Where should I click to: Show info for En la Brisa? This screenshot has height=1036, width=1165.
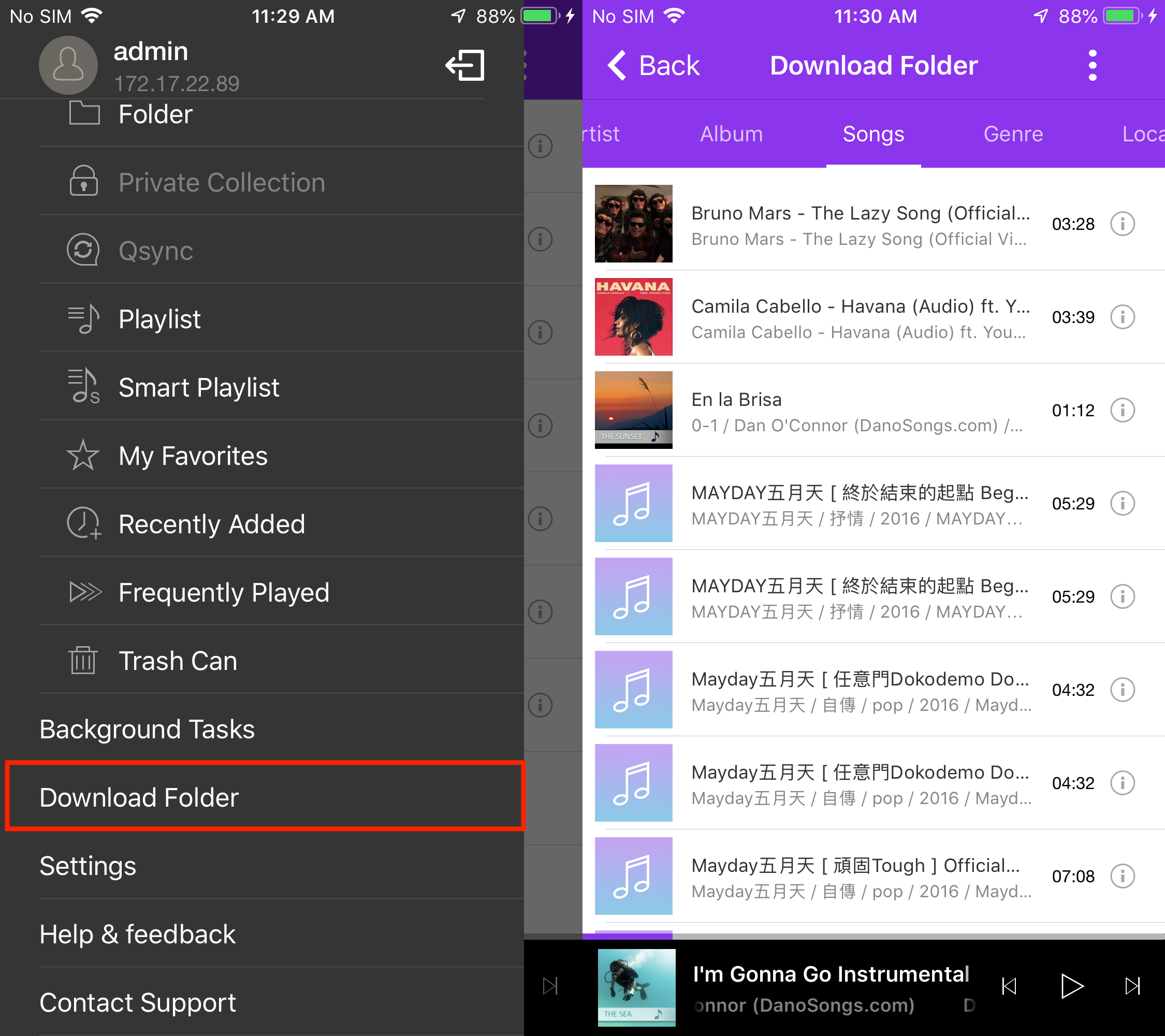point(1122,410)
